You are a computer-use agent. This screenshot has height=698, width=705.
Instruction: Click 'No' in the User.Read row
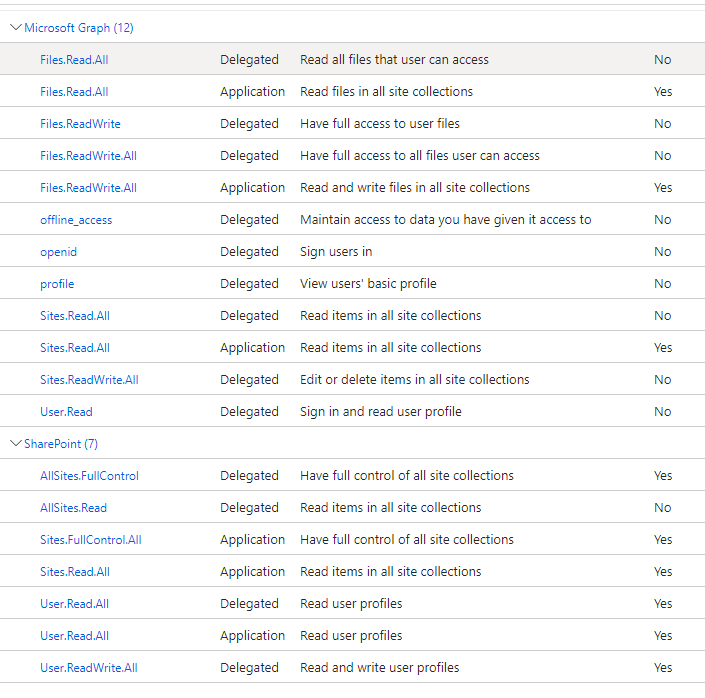click(662, 412)
